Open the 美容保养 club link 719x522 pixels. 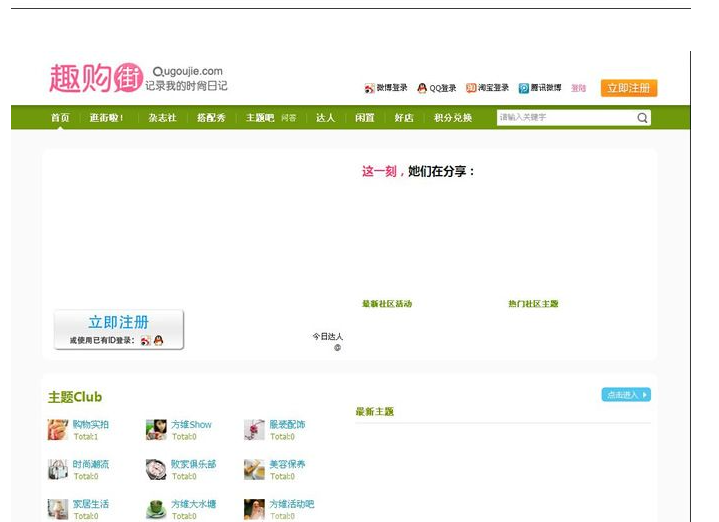tap(287, 464)
